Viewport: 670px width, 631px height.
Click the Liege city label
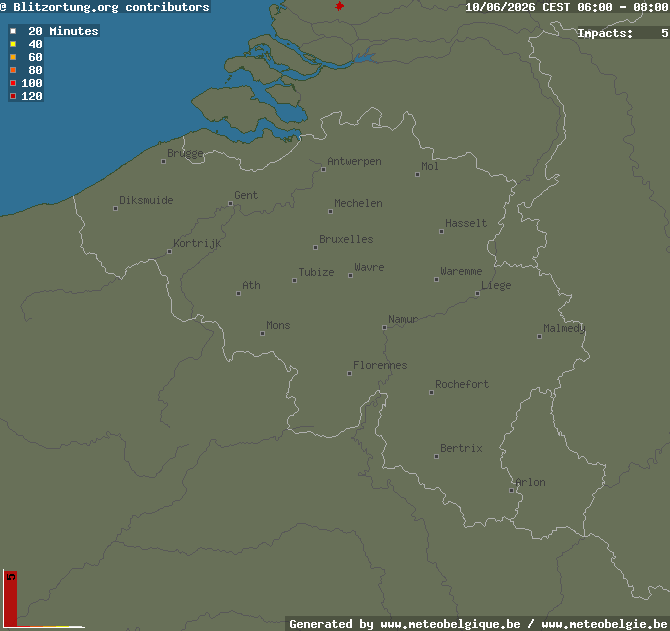[496, 285]
